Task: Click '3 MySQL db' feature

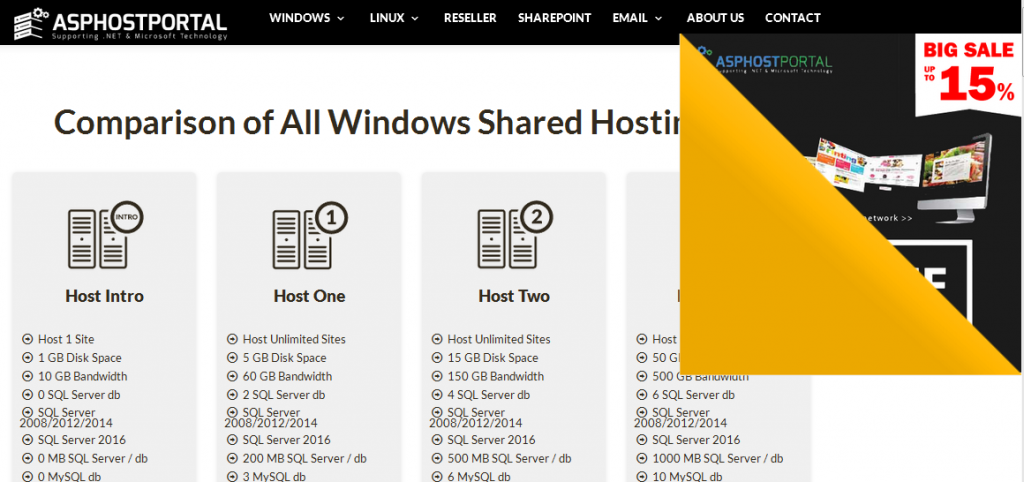Action: (274, 477)
